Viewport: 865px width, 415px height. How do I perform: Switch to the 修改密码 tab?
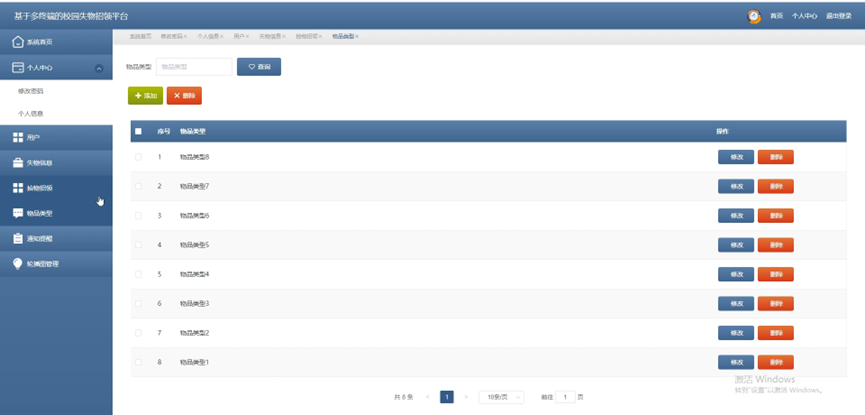[171, 36]
